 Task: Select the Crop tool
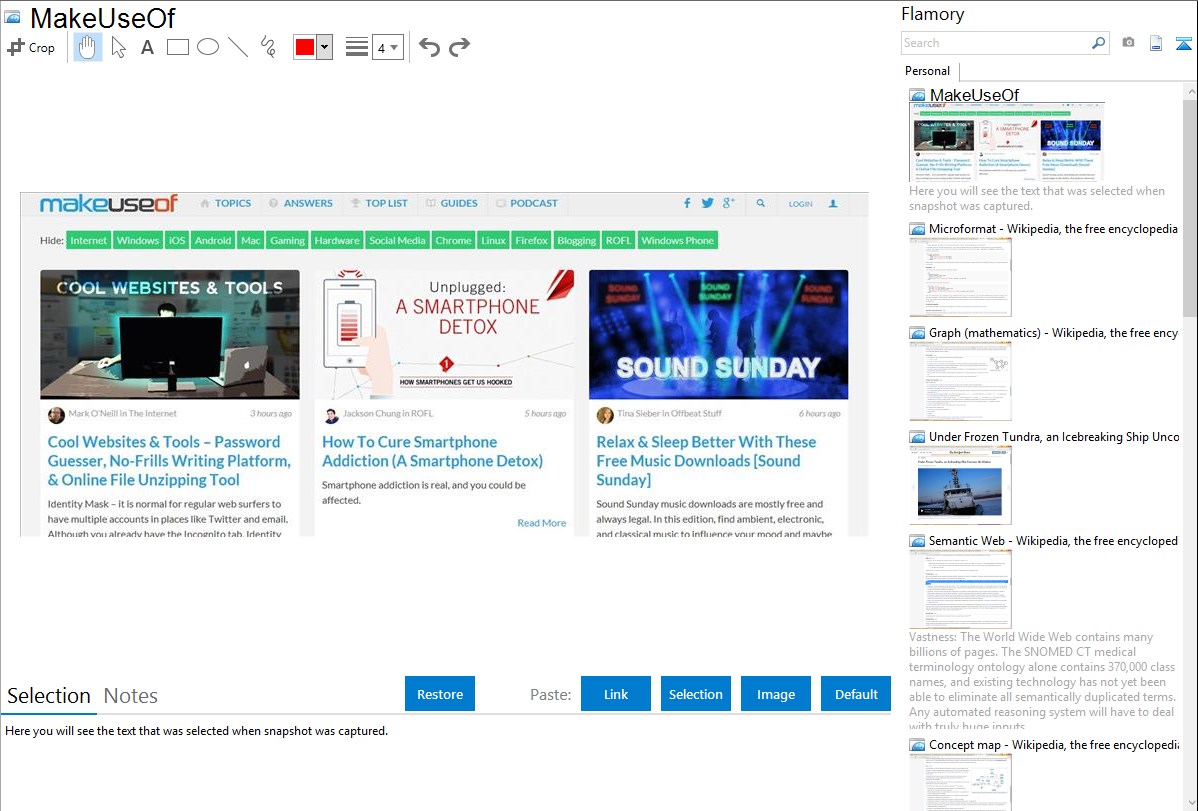[31, 47]
